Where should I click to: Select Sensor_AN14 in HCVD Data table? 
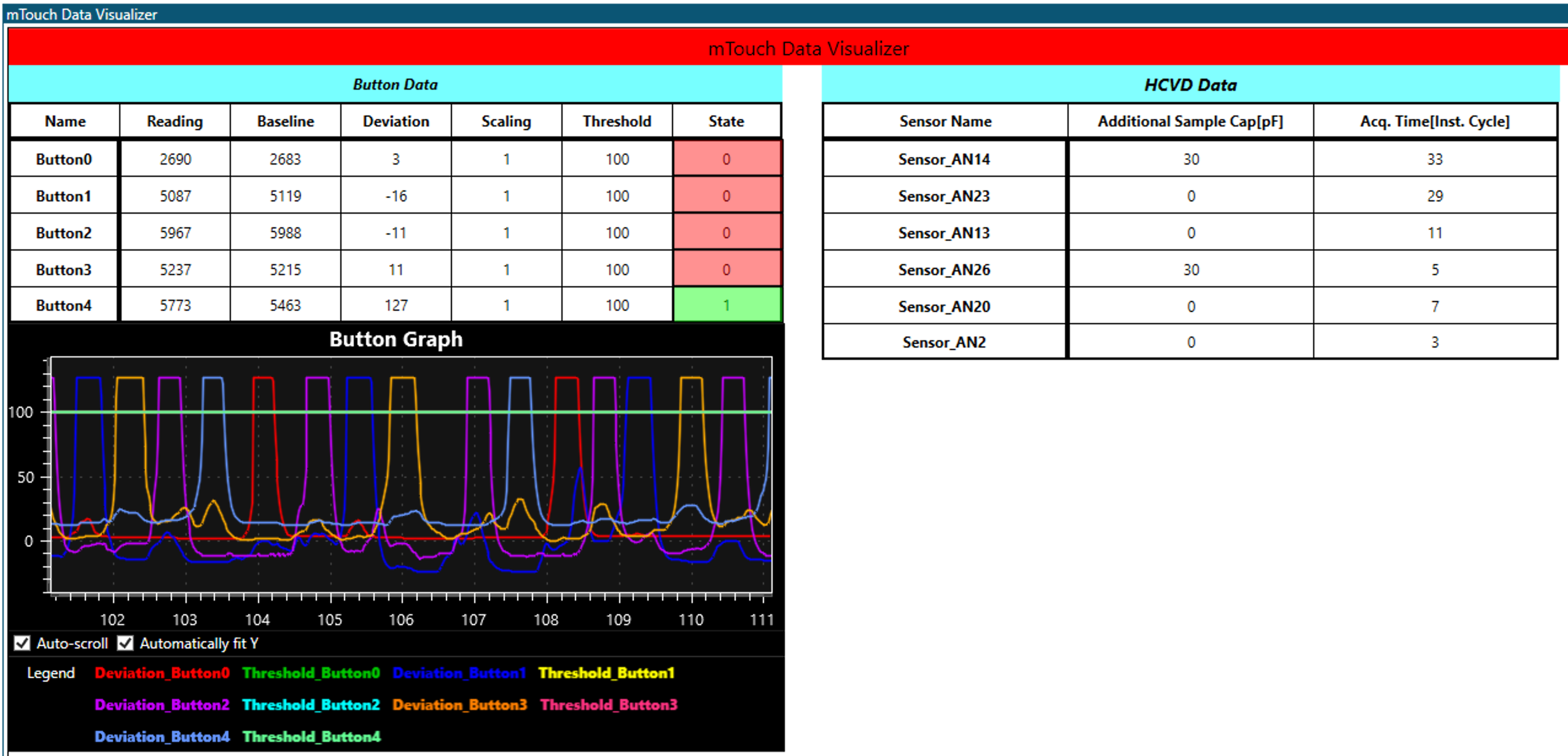(944, 159)
